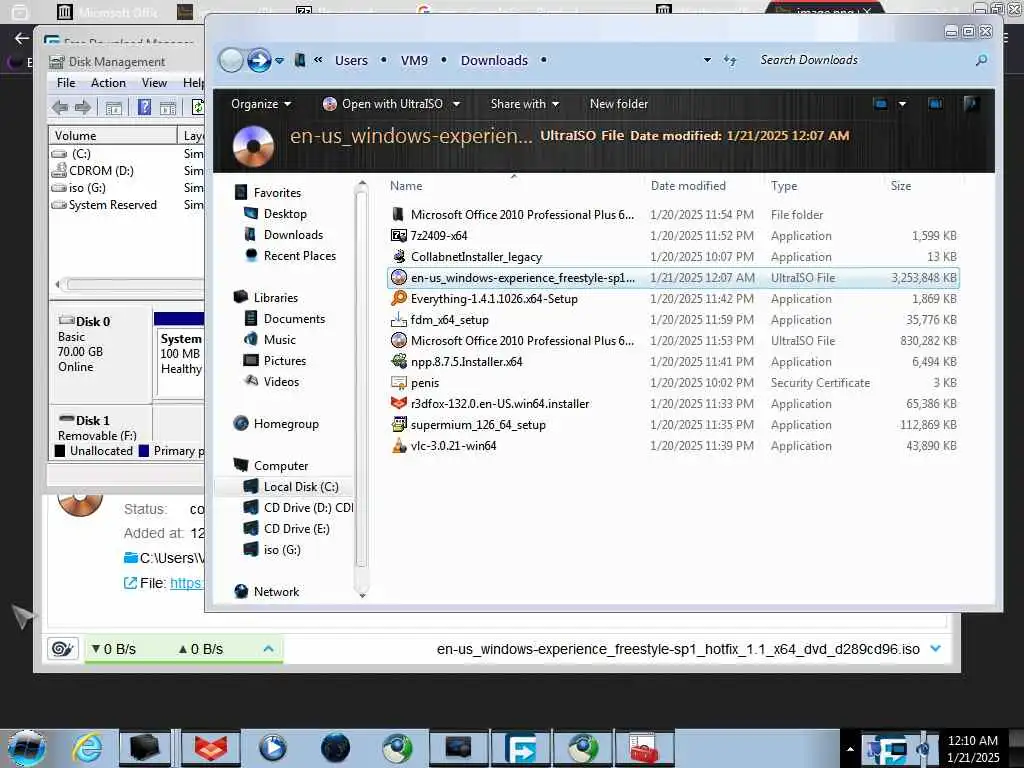Click the search magnifier icon
Image resolution: width=1024 pixels, height=768 pixels.
(x=981, y=60)
